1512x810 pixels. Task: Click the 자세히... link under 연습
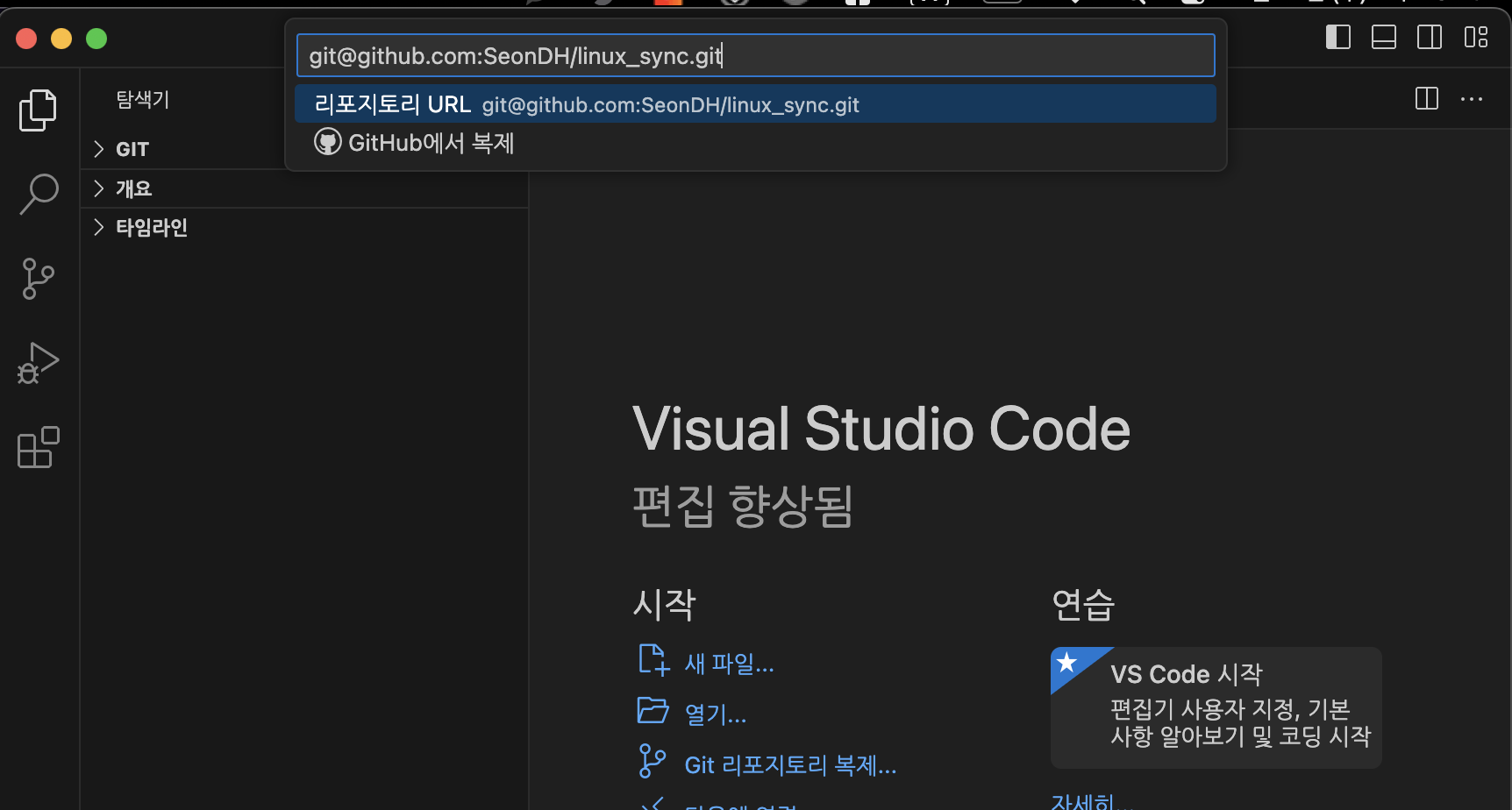(1091, 801)
